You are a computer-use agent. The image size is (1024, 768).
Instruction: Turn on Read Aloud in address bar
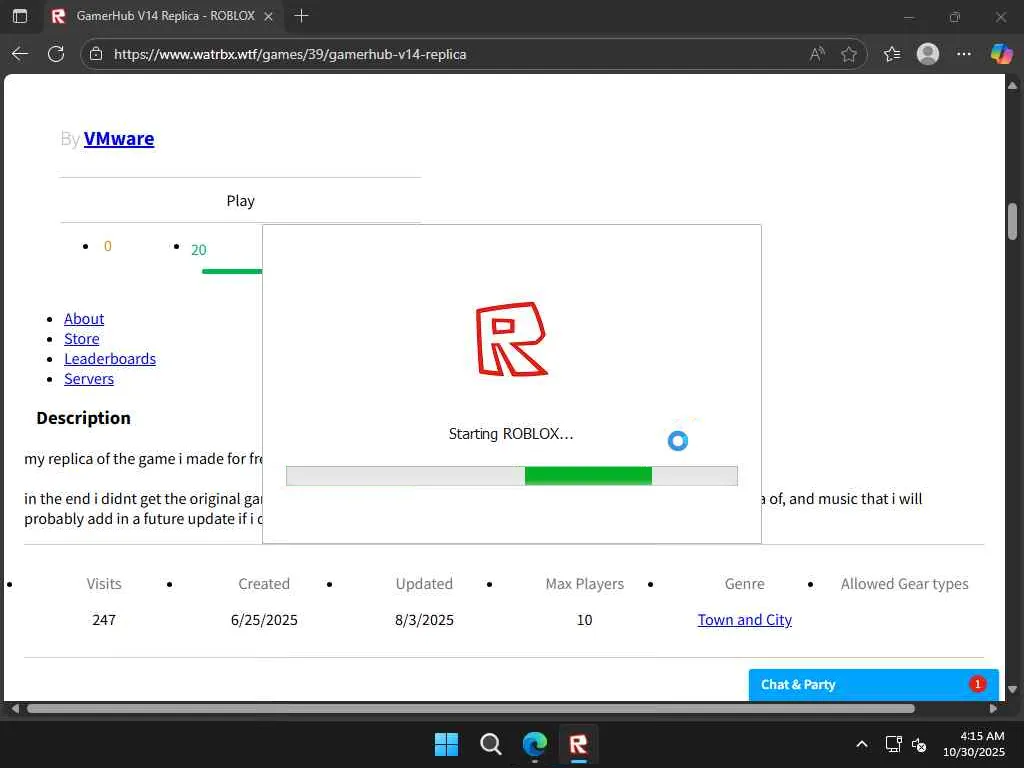816,54
